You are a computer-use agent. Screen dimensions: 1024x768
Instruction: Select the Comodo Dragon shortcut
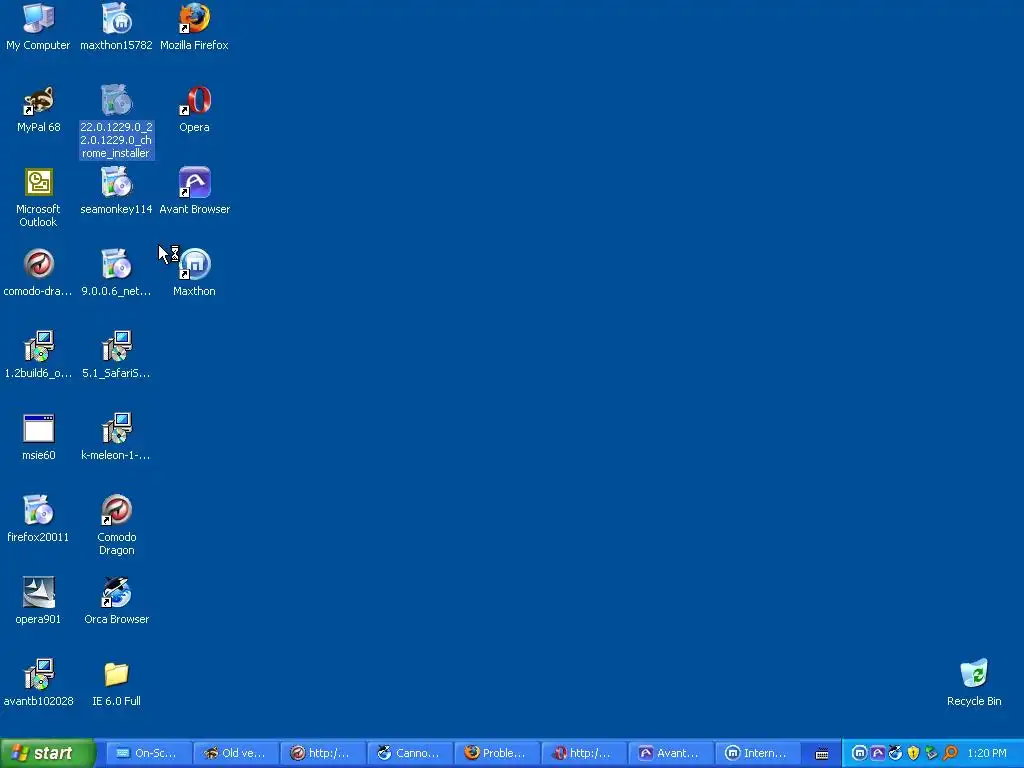tap(116, 525)
